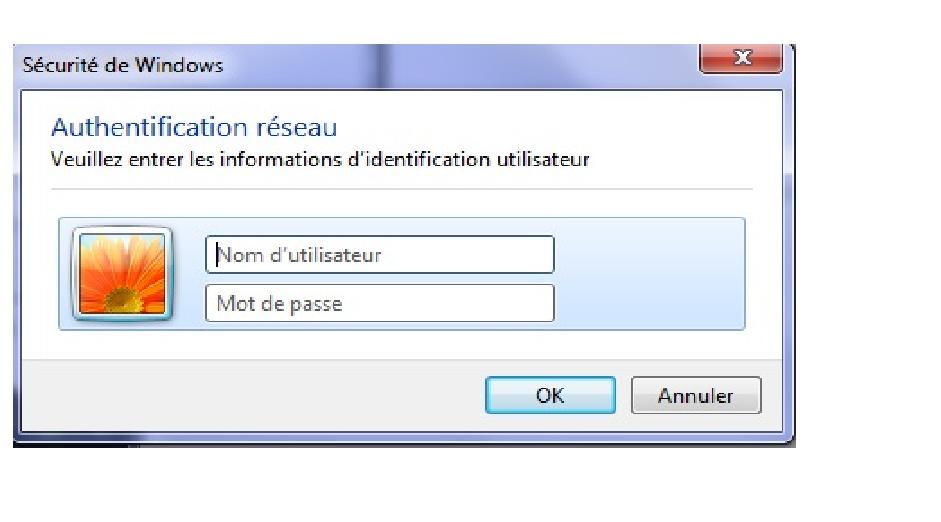Cancel with the Annuler button
This screenshot has height=522, width=941.
point(695,395)
